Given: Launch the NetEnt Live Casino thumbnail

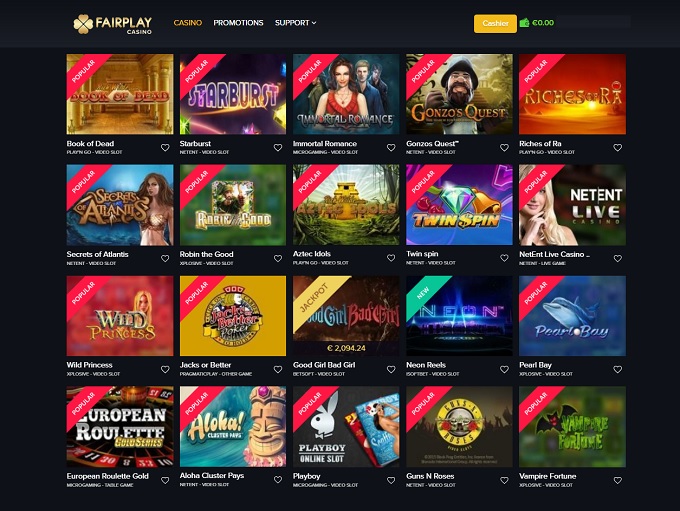Looking at the screenshot, I should point(572,205).
